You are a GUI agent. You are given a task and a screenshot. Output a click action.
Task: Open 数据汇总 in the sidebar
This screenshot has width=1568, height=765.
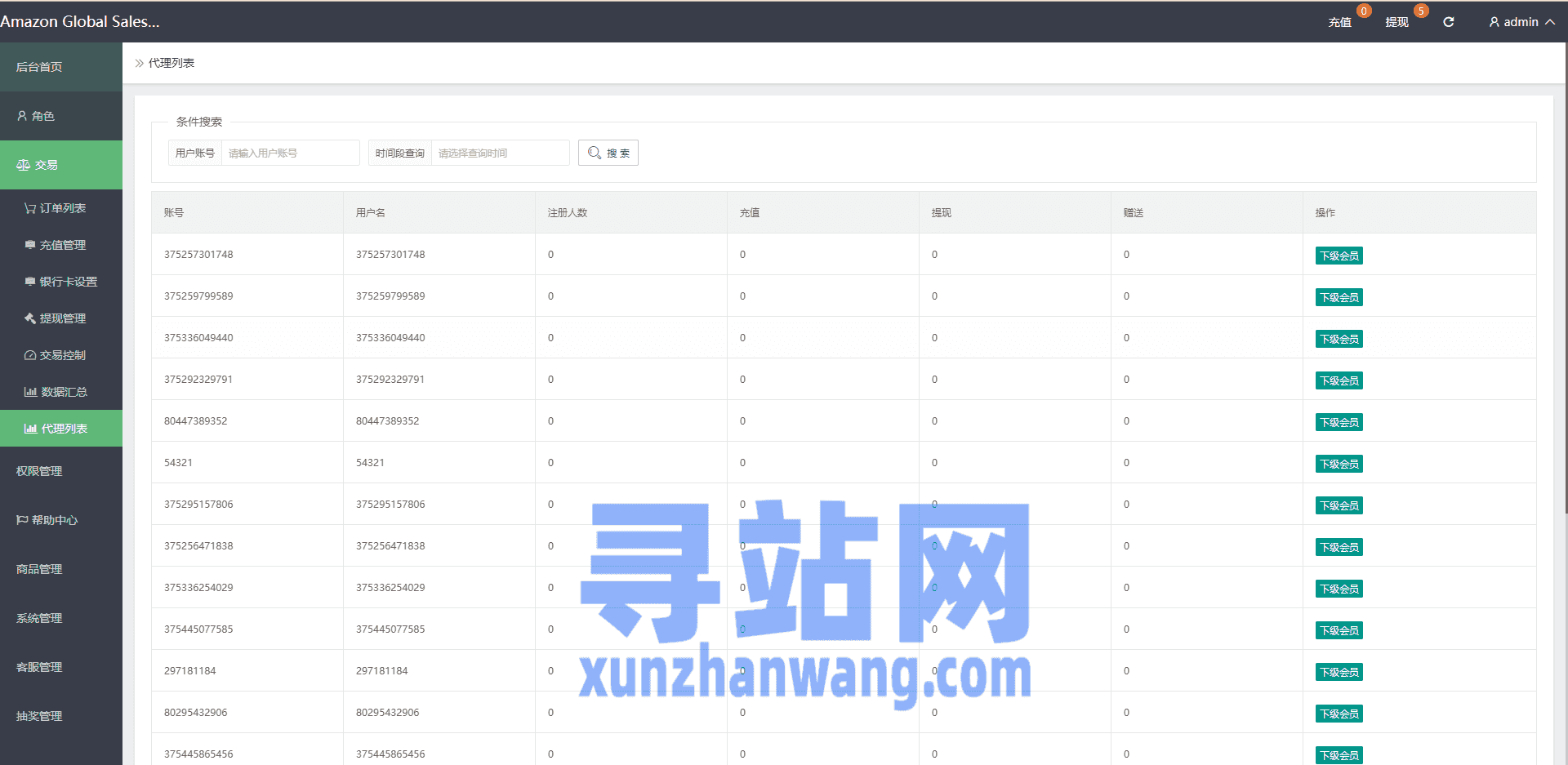[61, 392]
